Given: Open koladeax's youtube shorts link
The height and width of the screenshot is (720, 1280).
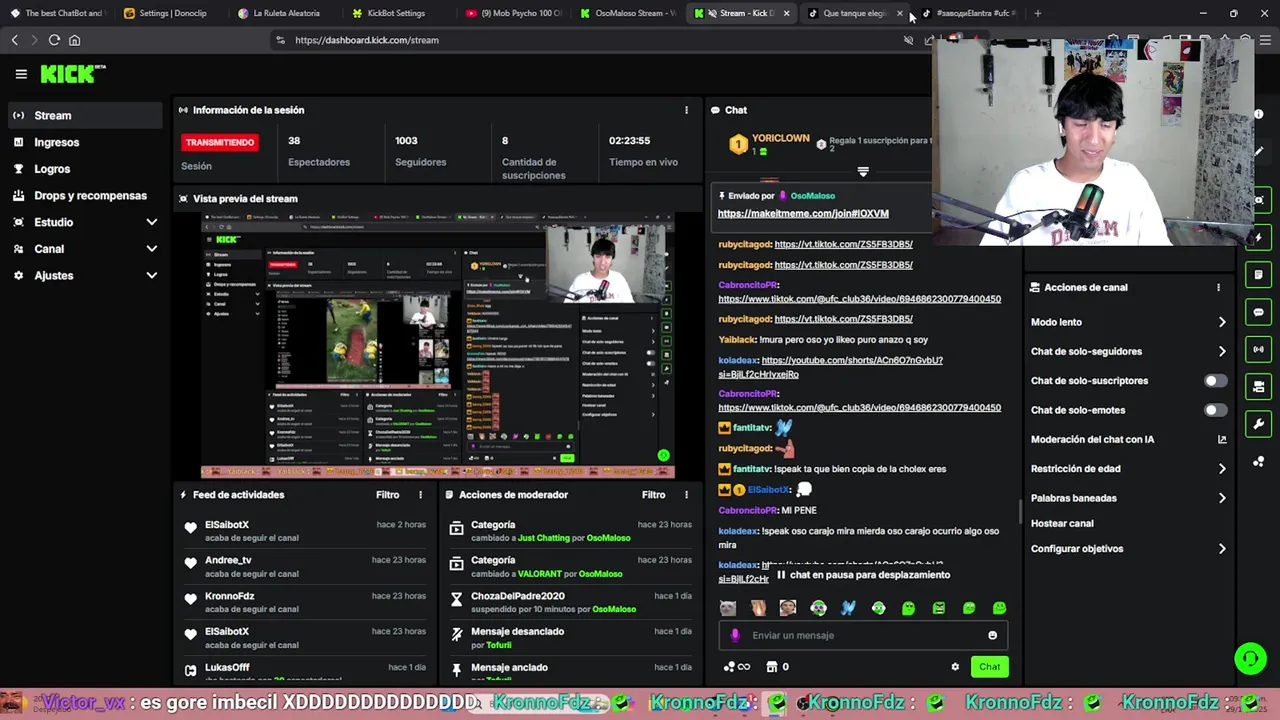Looking at the screenshot, I should (830, 367).
